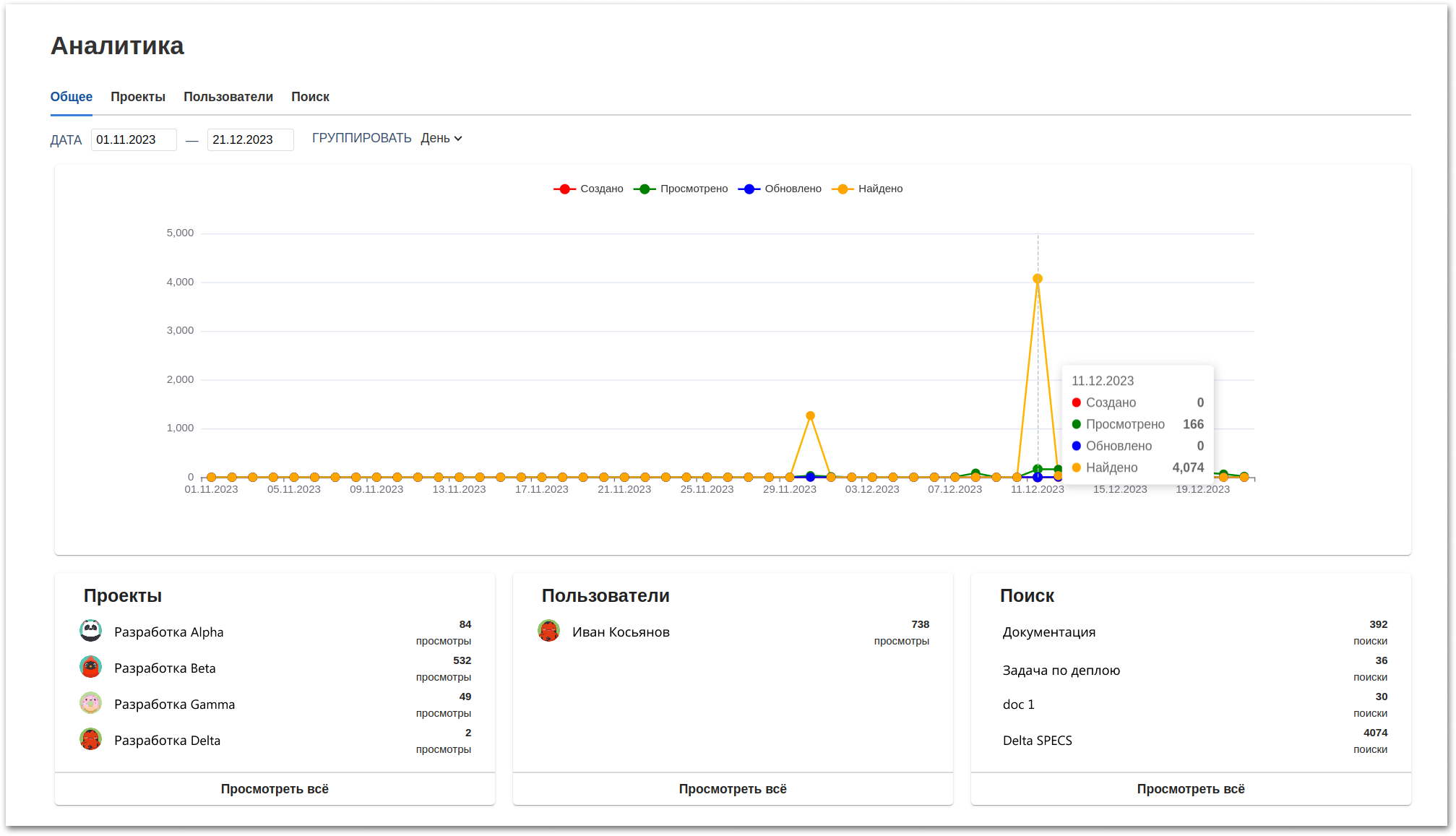Screen dimensions: 1456x836
Task: Open the Разработка Alpha project row
Action: (275, 632)
